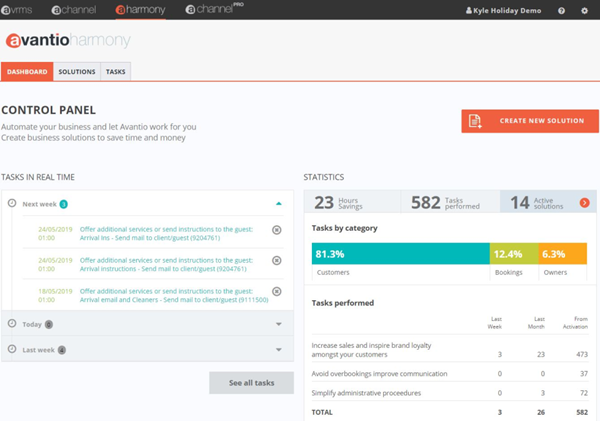Click the TOTAL row label
Screen dimensions: 600x421
point(322,413)
